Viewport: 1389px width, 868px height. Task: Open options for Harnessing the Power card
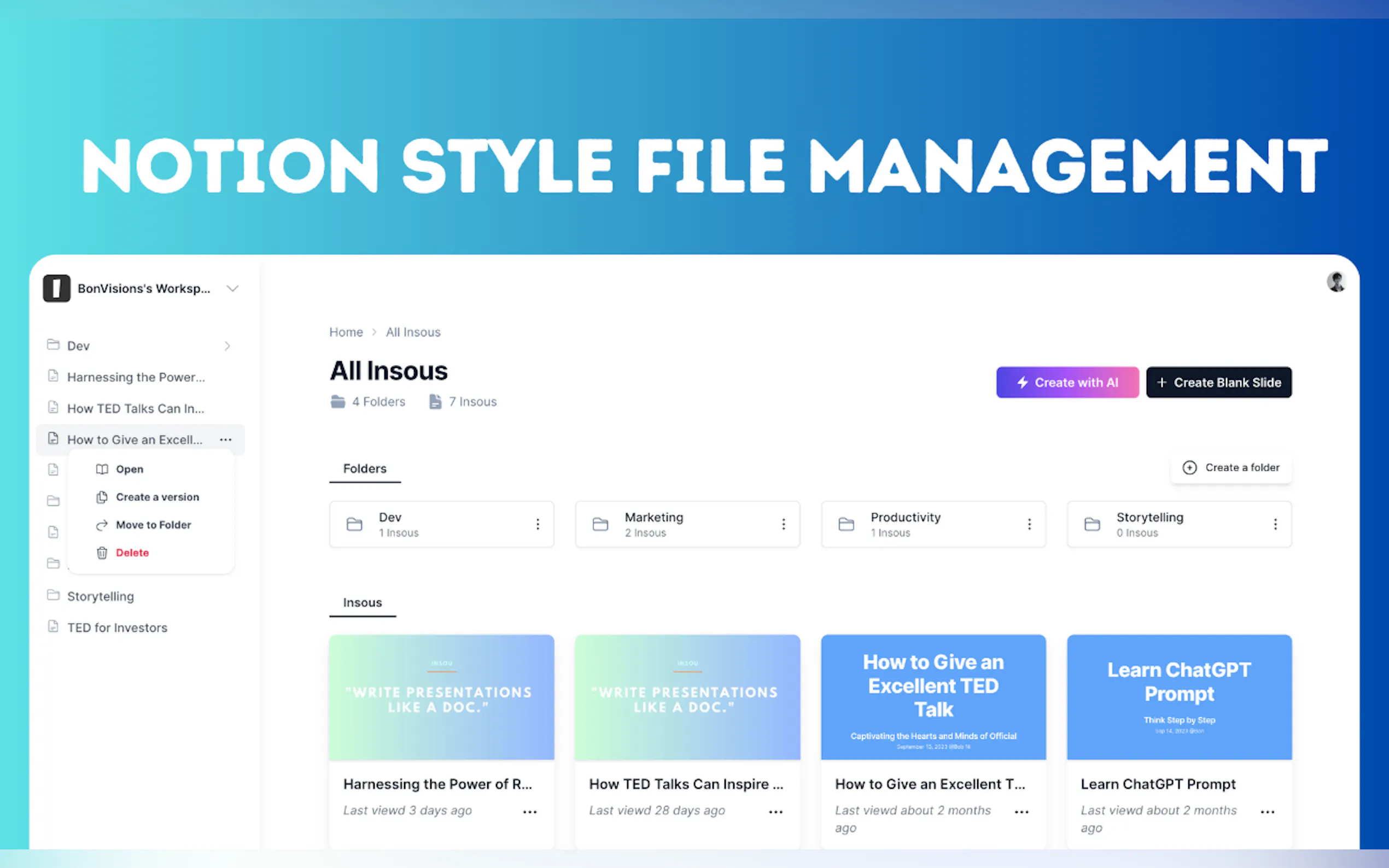(x=529, y=812)
